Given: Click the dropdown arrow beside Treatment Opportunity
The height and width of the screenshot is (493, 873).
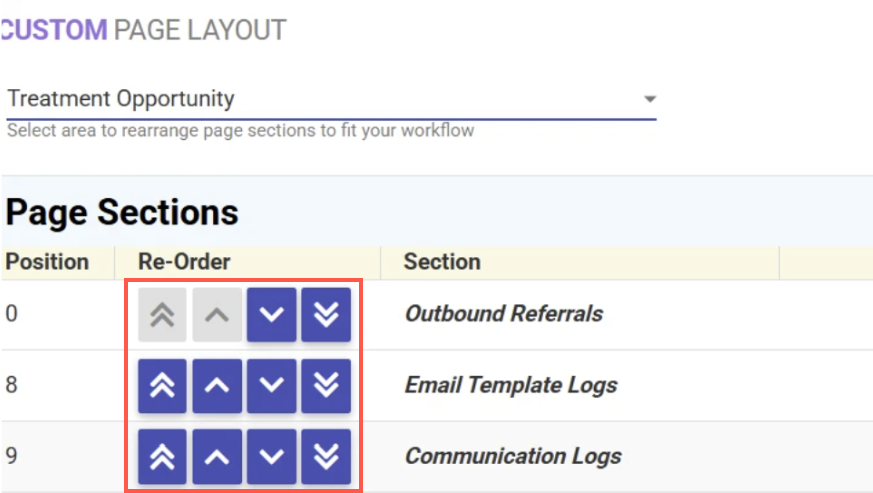Looking at the screenshot, I should coord(650,99).
